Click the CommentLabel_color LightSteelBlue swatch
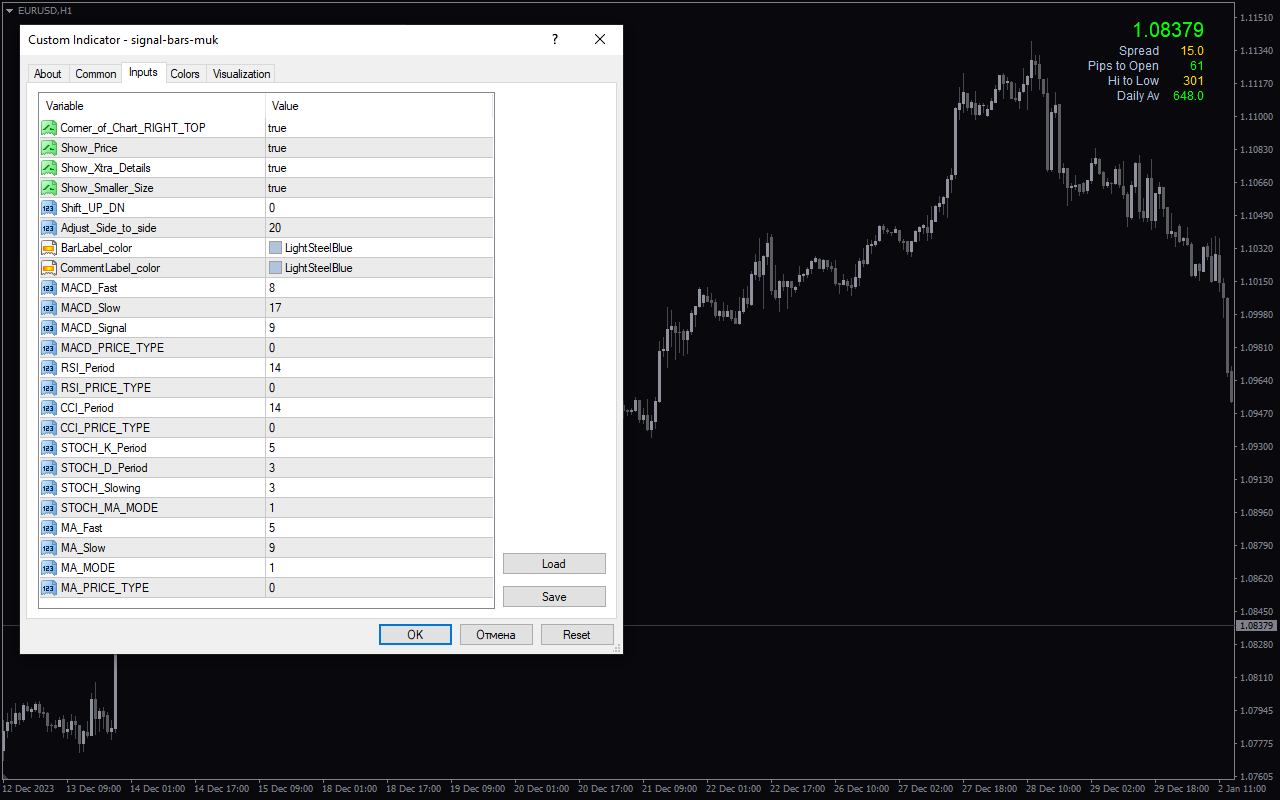 [275, 268]
